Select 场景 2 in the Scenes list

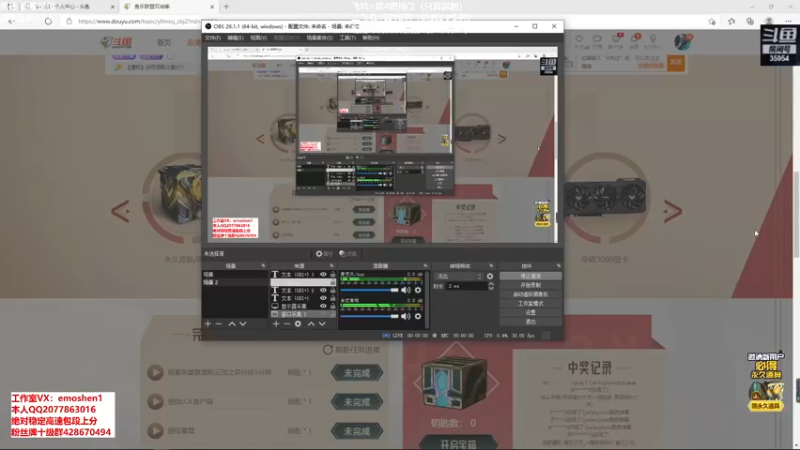(235, 282)
